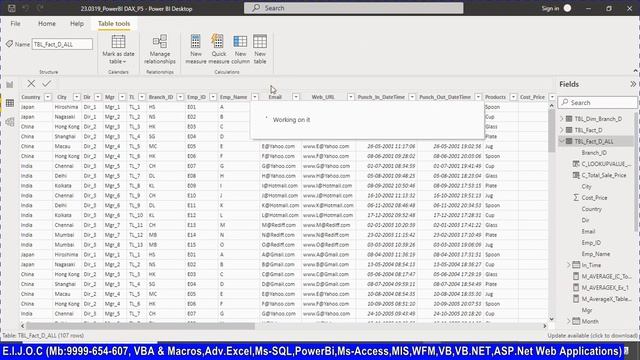Click the horizontal scrollbar of data grid
Image resolution: width=640 pixels, height=360 pixels.
click(140, 326)
